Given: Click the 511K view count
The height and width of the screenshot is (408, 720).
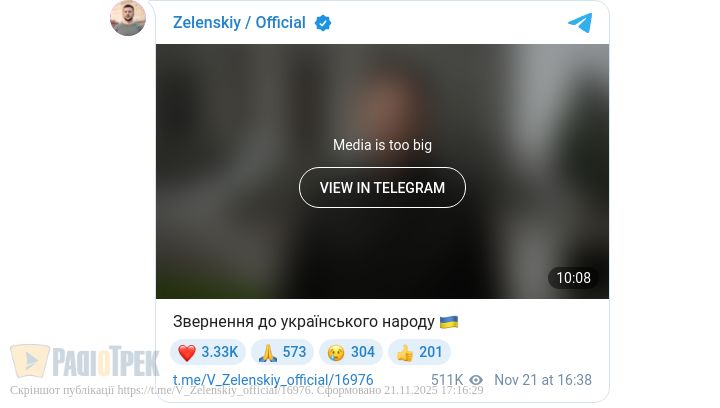Looking at the screenshot, I should [x=447, y=380].
